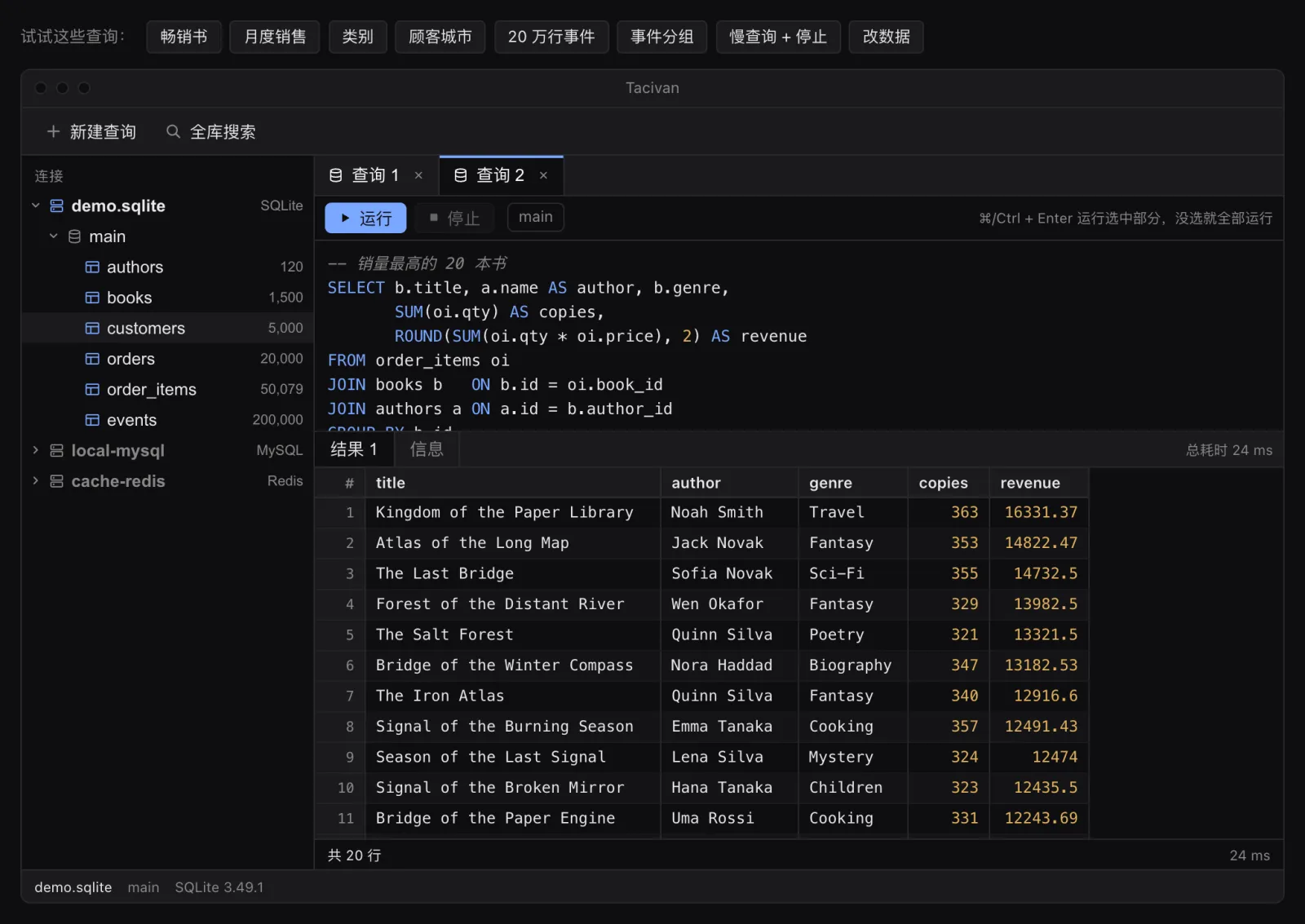
Task: Click the revenue column header
Action: 1039,483
